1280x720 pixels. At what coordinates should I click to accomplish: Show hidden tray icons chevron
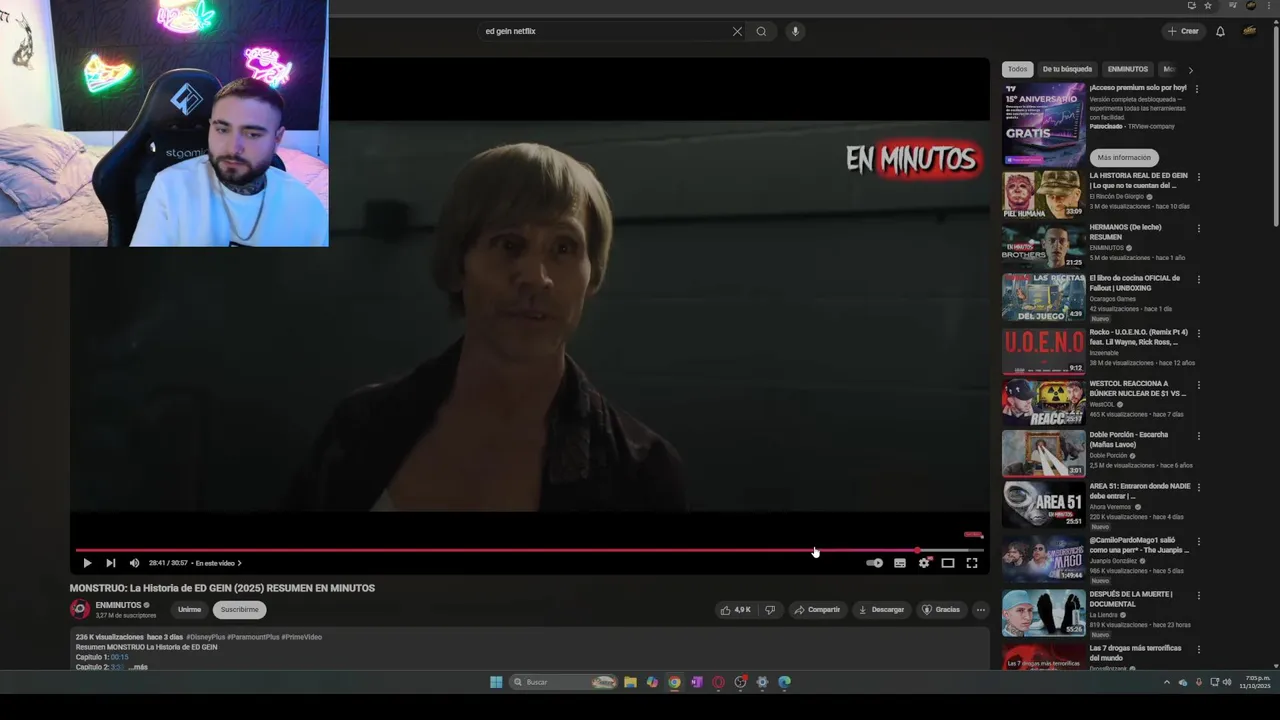(x=1166, y=682)
